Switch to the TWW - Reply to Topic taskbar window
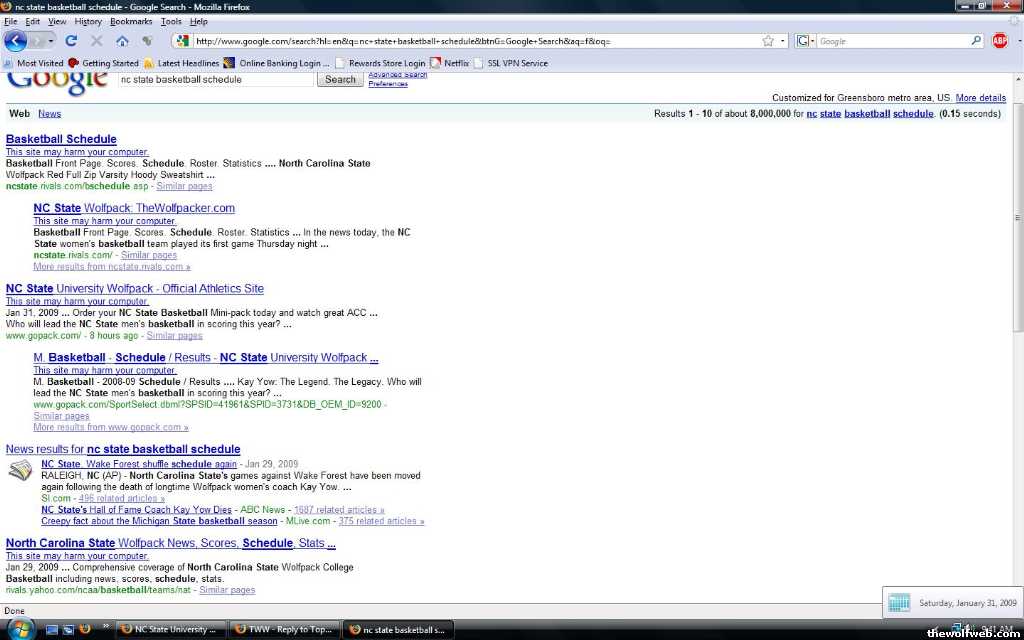The height and width of the screenshot is (640, 1024). tap(282, 630)
